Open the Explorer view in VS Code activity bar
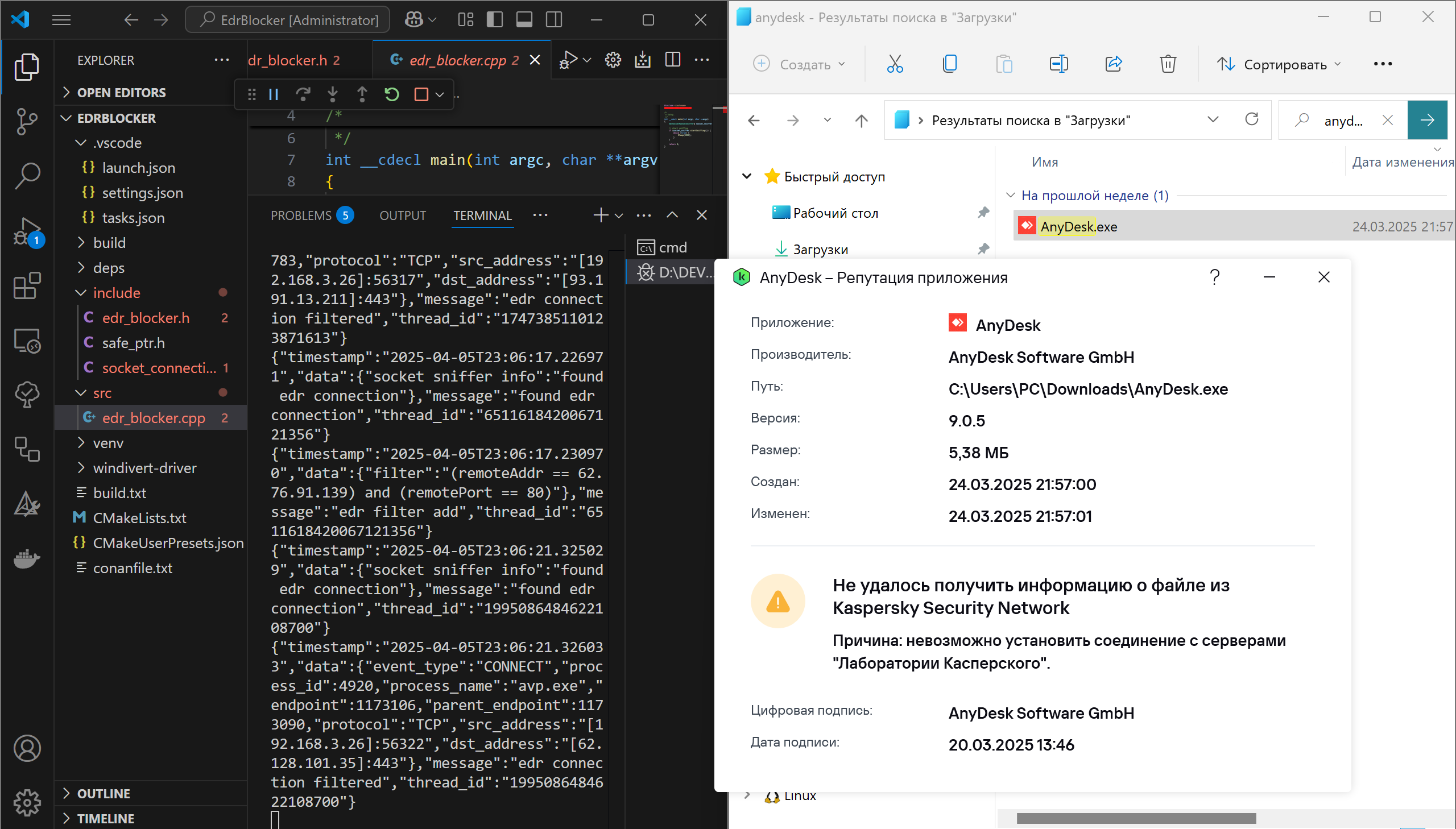This screenshot has width=1456, height=829. pyautogui.click(x=27, y=67)
